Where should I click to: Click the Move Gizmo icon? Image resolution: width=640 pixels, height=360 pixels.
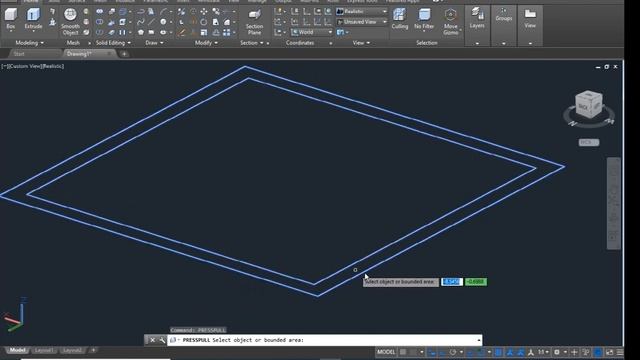pos(451,21)
